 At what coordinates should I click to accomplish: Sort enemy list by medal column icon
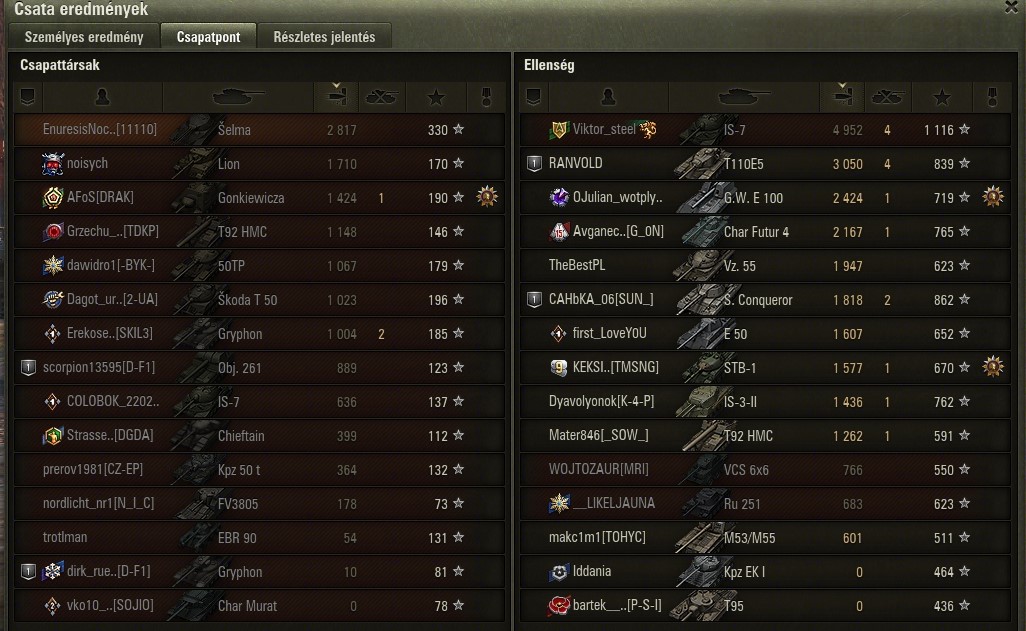pyautogui.click(x=992, y=98)
